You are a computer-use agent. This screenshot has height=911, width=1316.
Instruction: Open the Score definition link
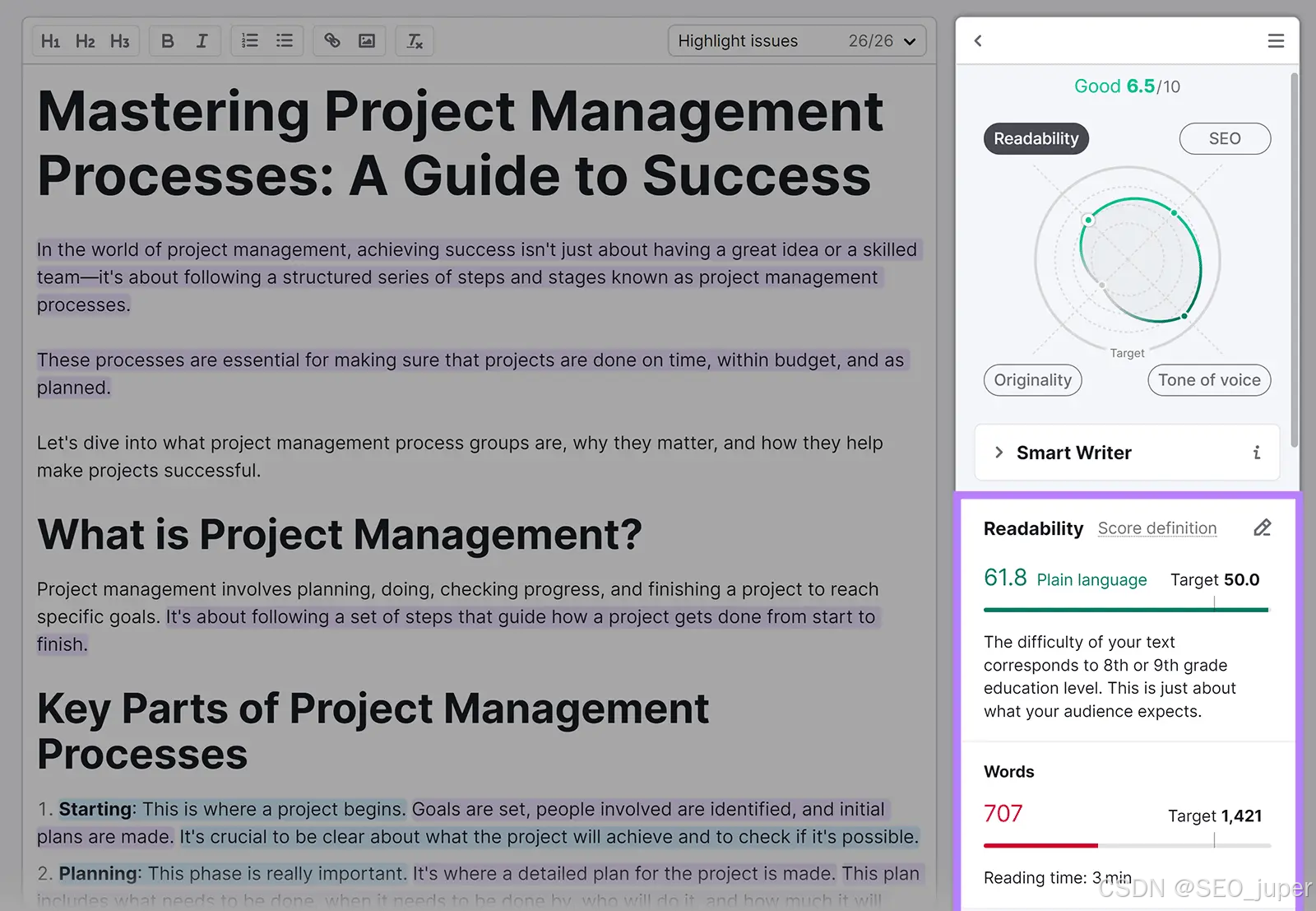pyautogui.click(x=1157, y=528)
